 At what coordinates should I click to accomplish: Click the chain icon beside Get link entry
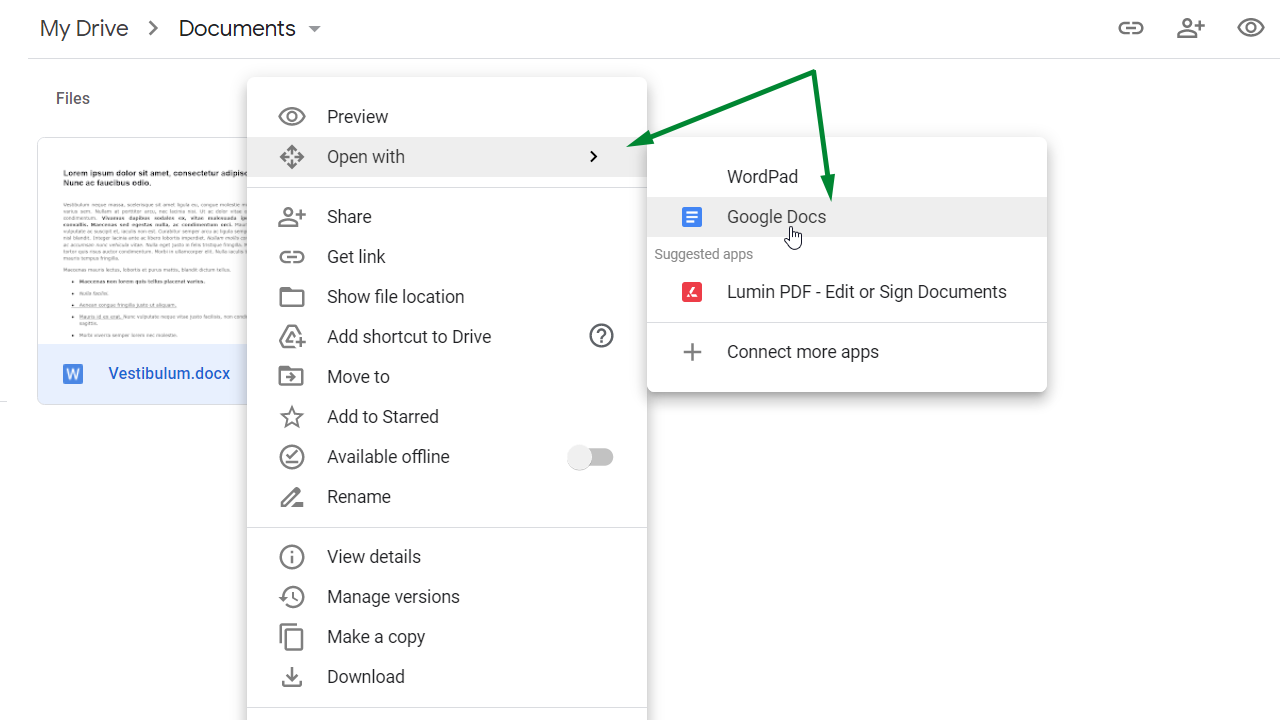[291, 257]
